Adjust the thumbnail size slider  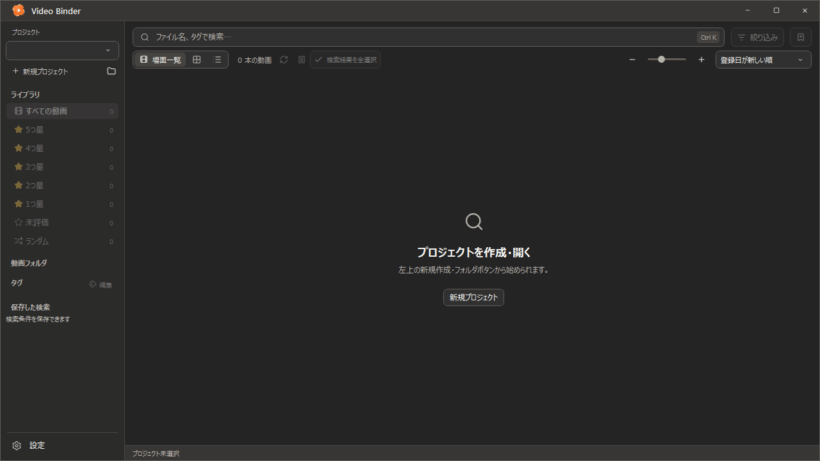[x=666, y=60]
